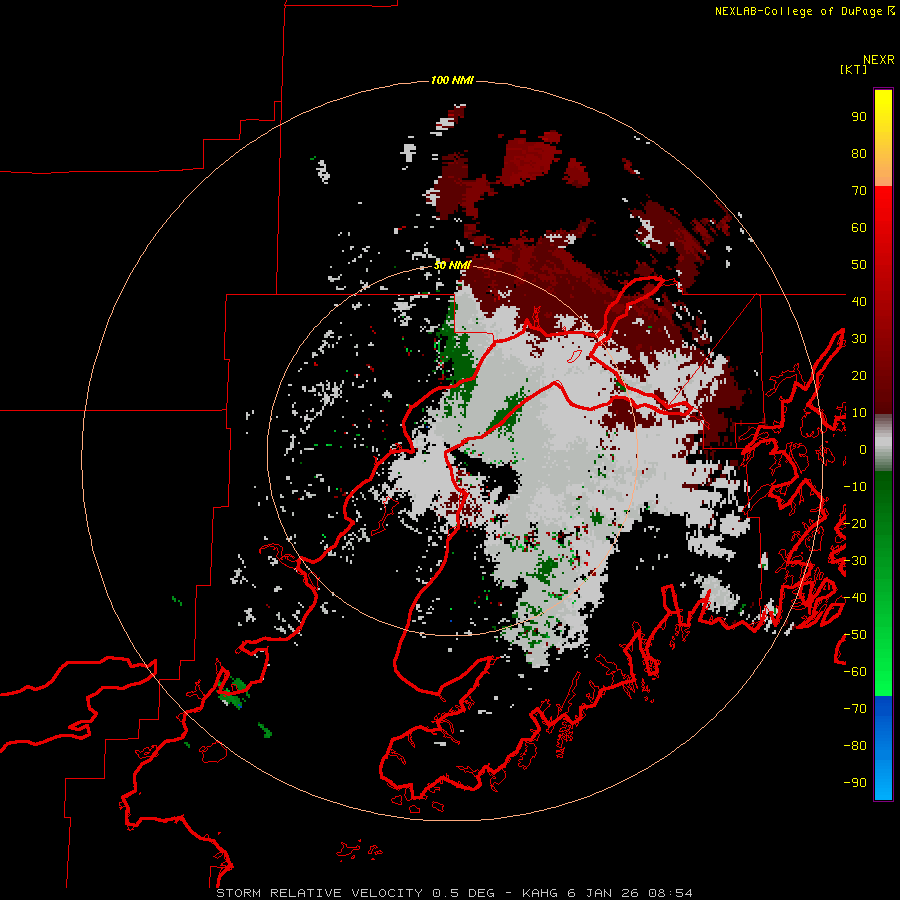Click the 0 value on the color scale

(x=863, y=449)
